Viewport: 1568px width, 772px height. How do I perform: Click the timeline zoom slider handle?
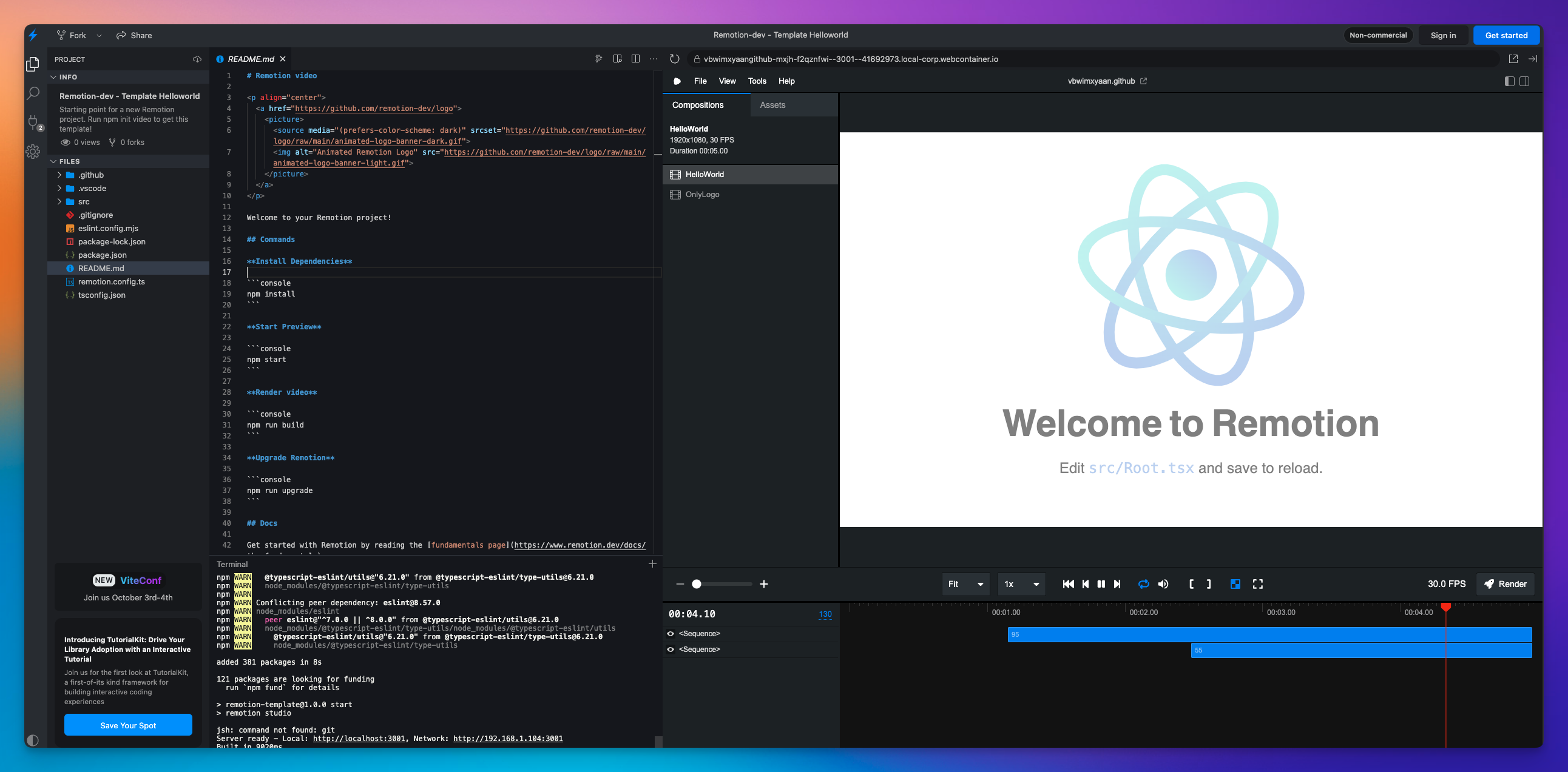(x=697, y=584)
